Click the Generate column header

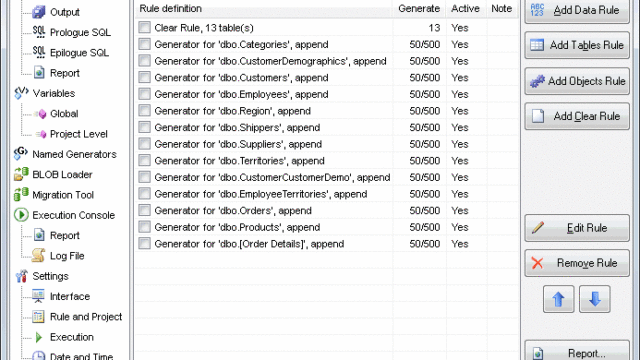(x=420, y=9)
